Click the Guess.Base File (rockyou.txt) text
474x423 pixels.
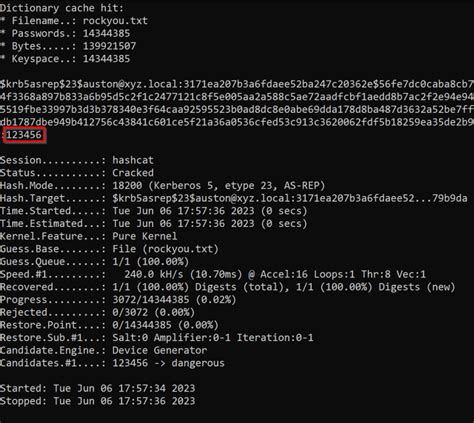(x=165, y=249)
